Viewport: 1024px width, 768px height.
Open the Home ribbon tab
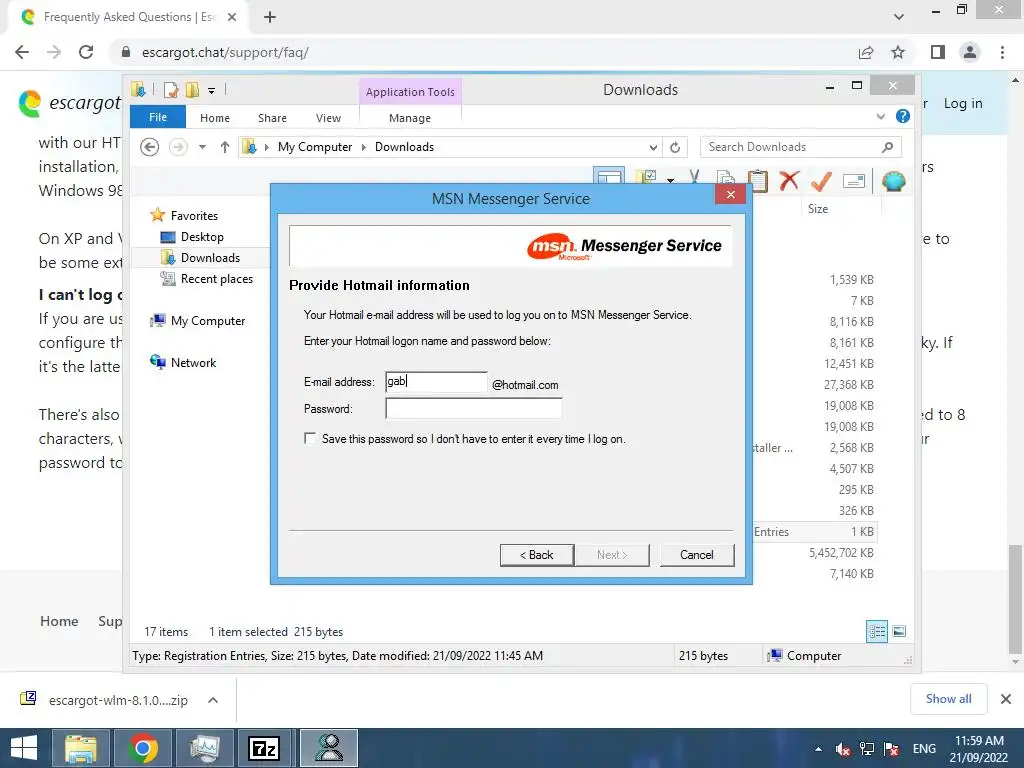(215, 118)
